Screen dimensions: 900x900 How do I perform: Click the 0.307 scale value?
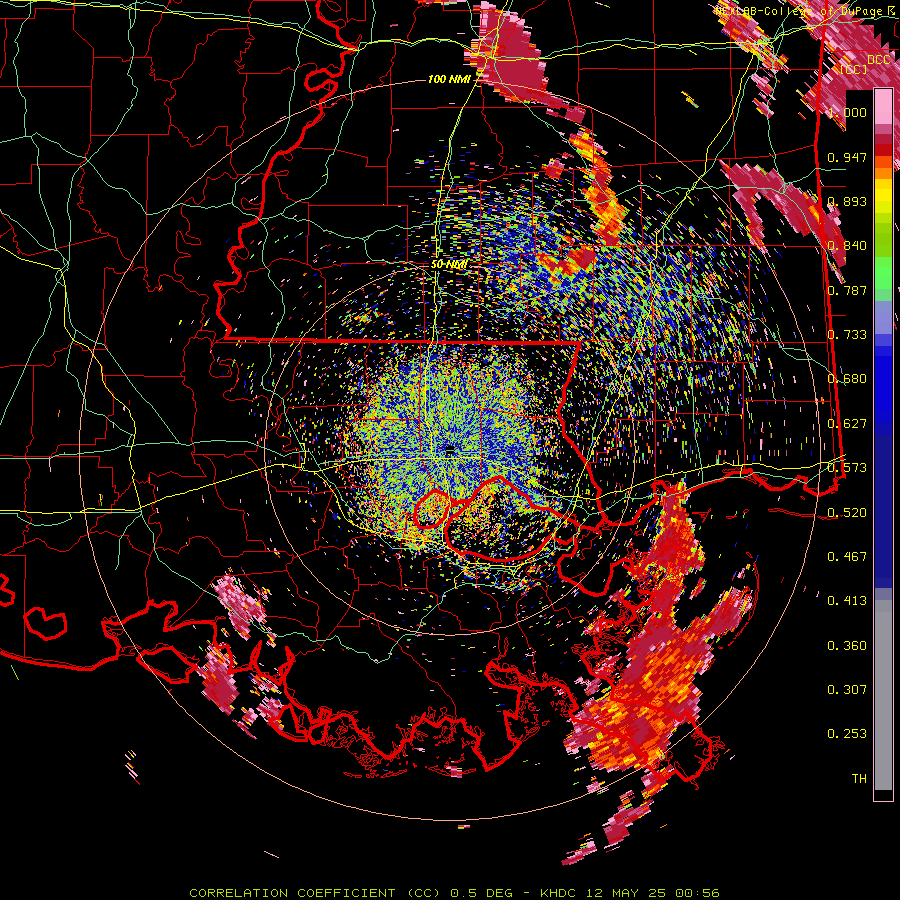(847, 690)
